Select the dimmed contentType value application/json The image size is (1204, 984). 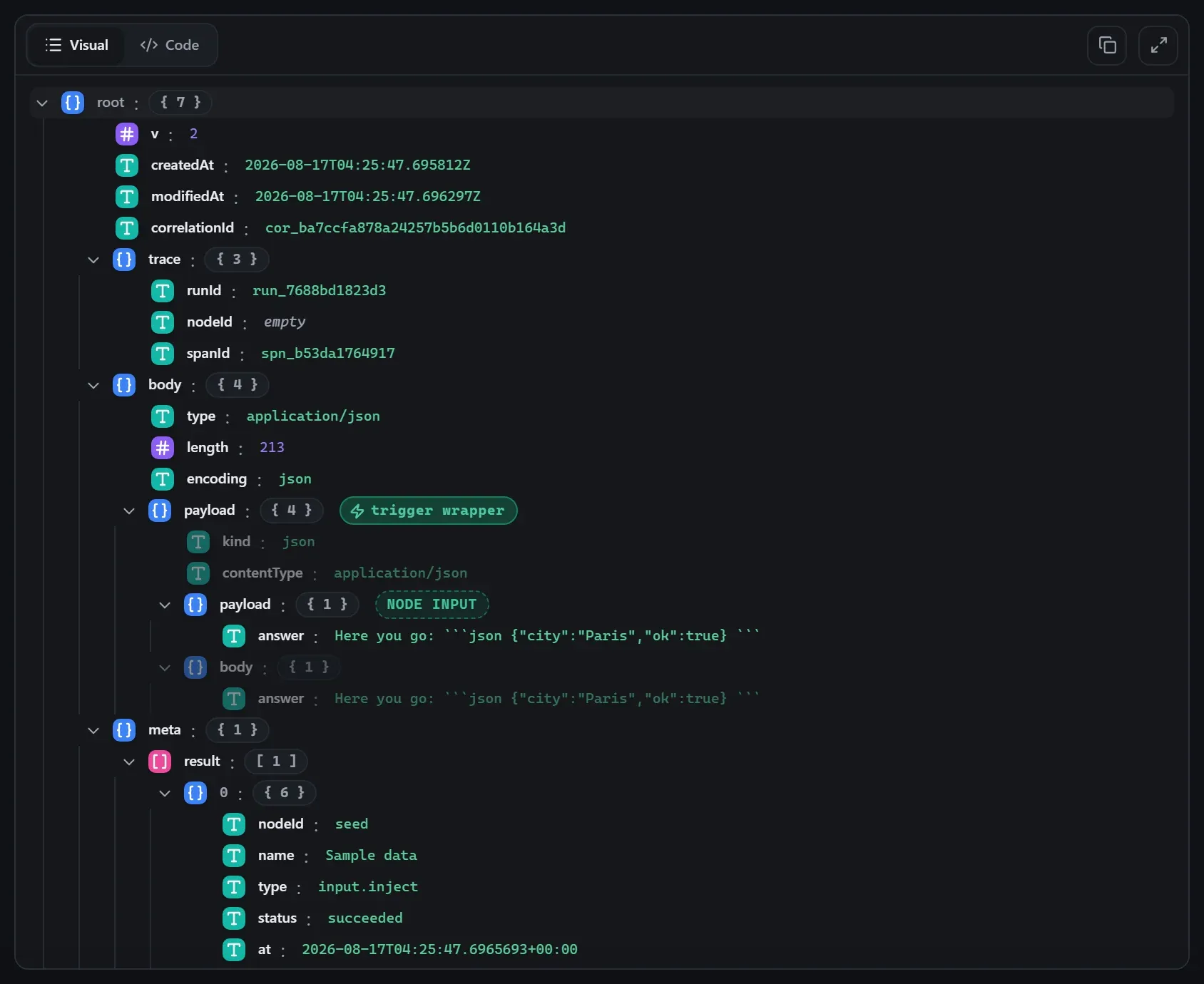400,573
